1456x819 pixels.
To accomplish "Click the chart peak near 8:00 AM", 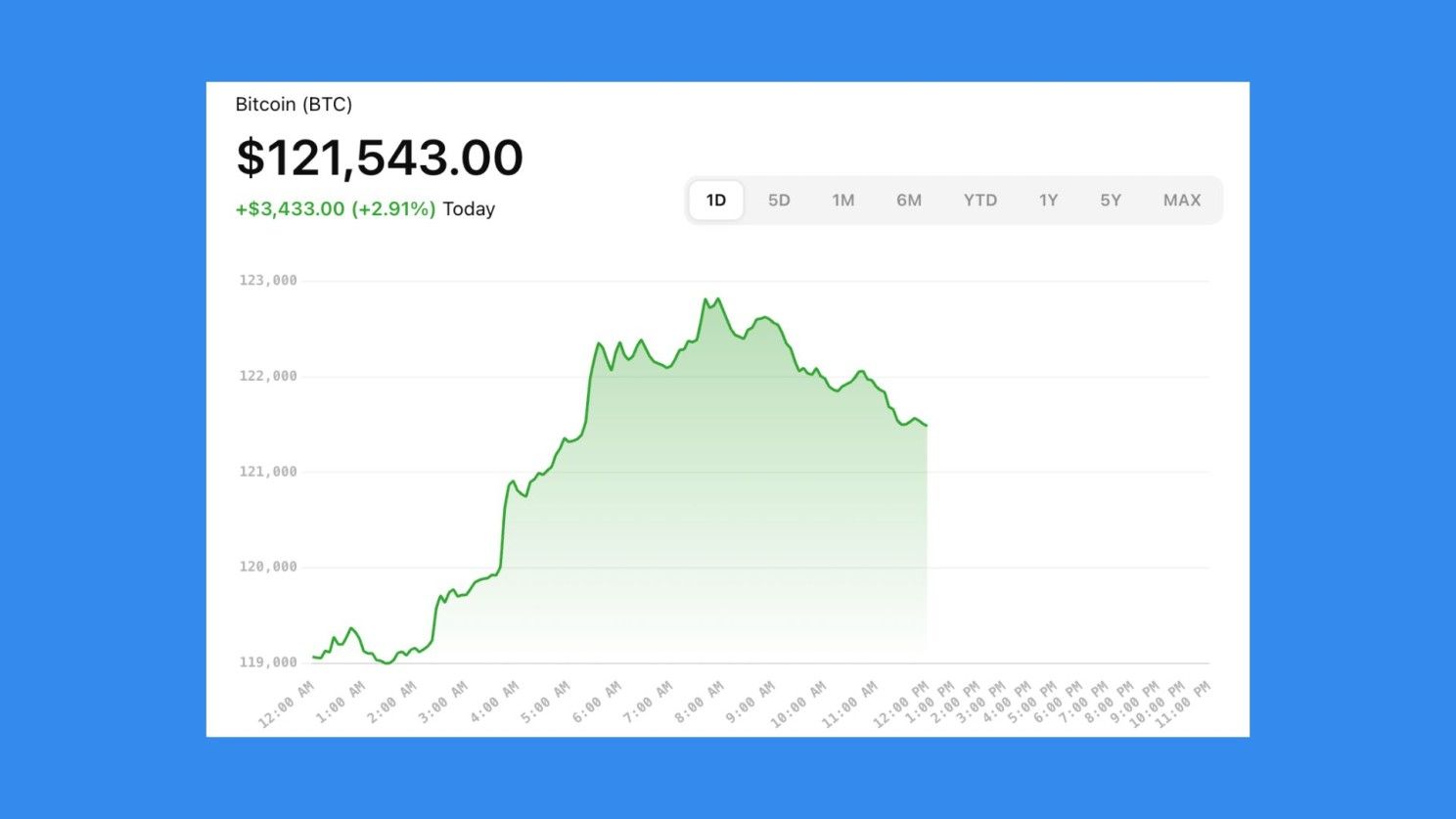I will pos(718,299).
